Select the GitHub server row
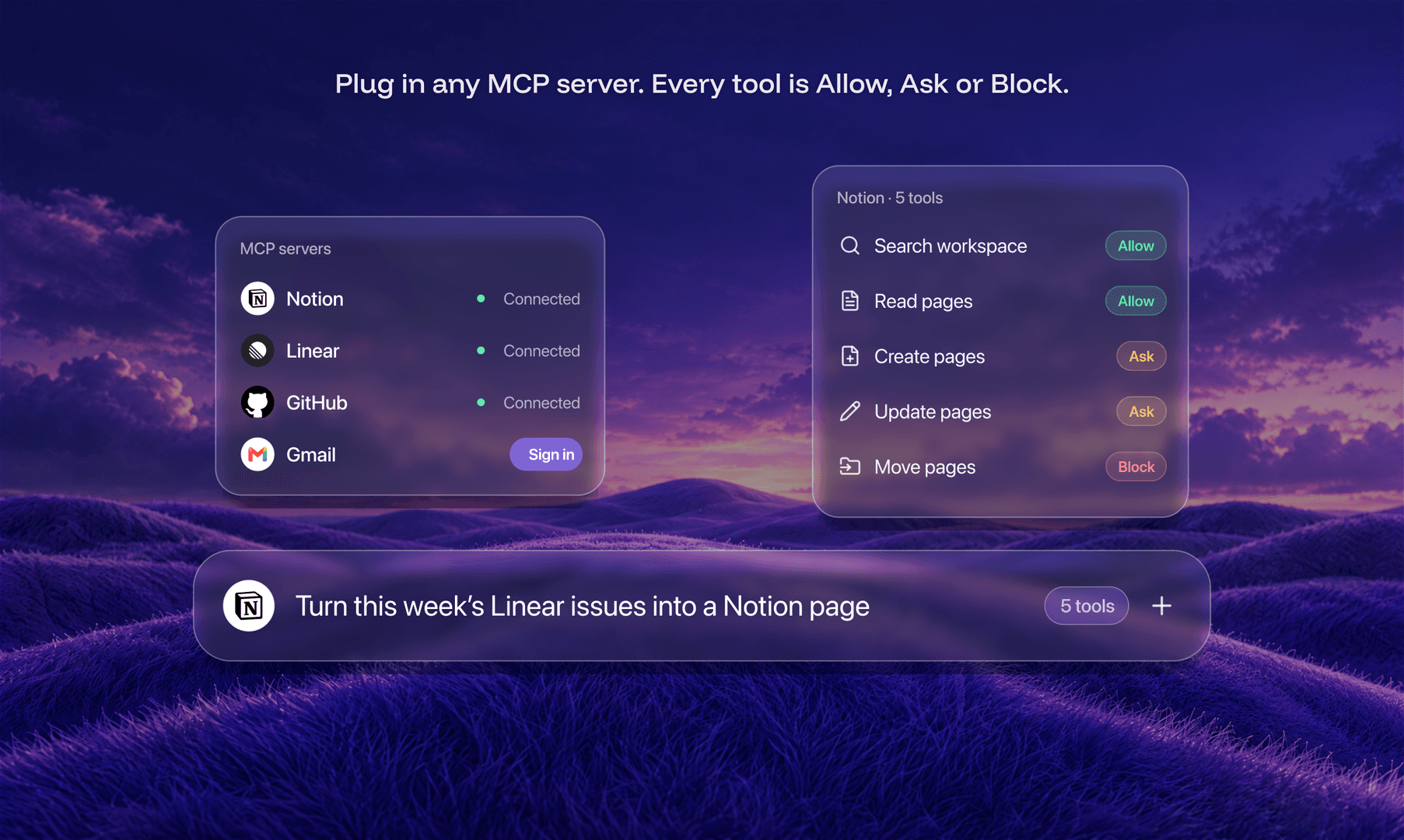This screenshot has height=840, width=1404. point(410,403)
